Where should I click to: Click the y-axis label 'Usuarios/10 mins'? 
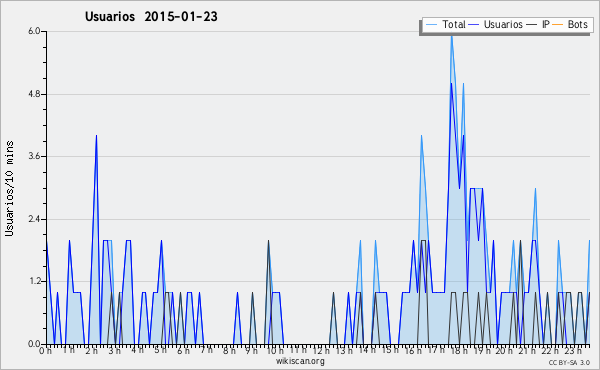(9, 188)
